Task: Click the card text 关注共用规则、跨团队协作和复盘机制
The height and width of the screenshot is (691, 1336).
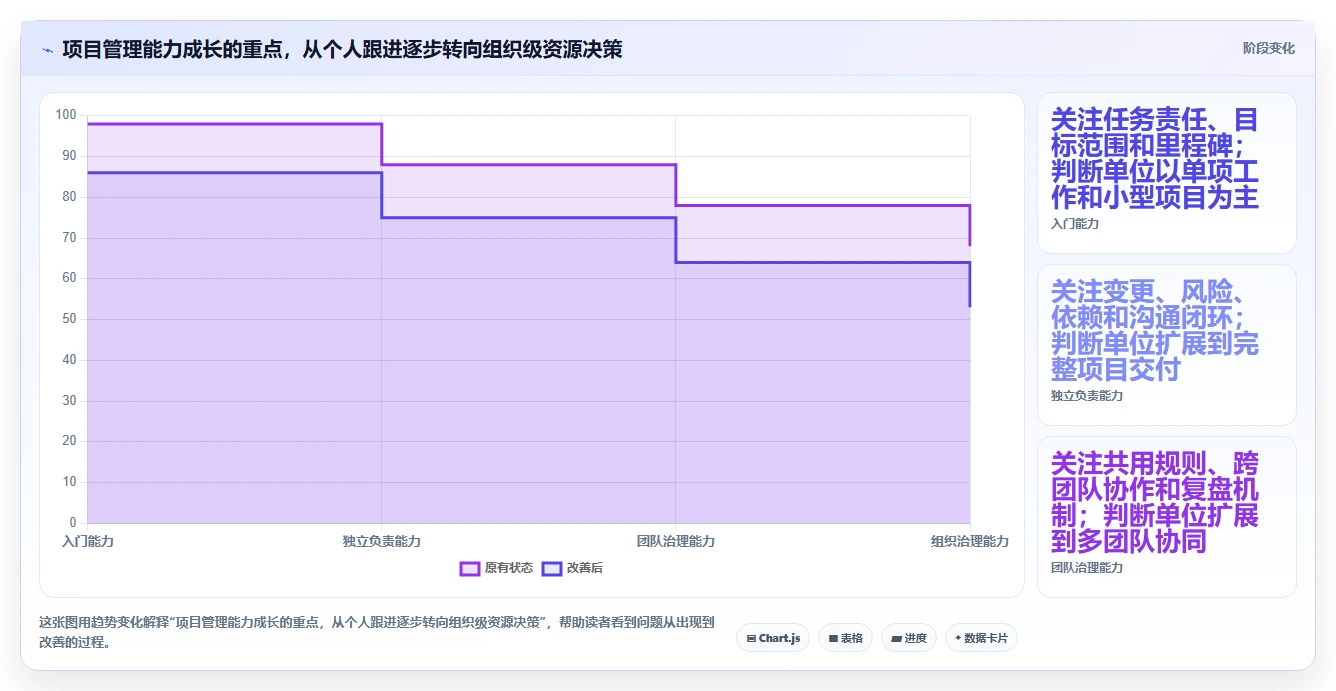Action: pos(1155,503)
